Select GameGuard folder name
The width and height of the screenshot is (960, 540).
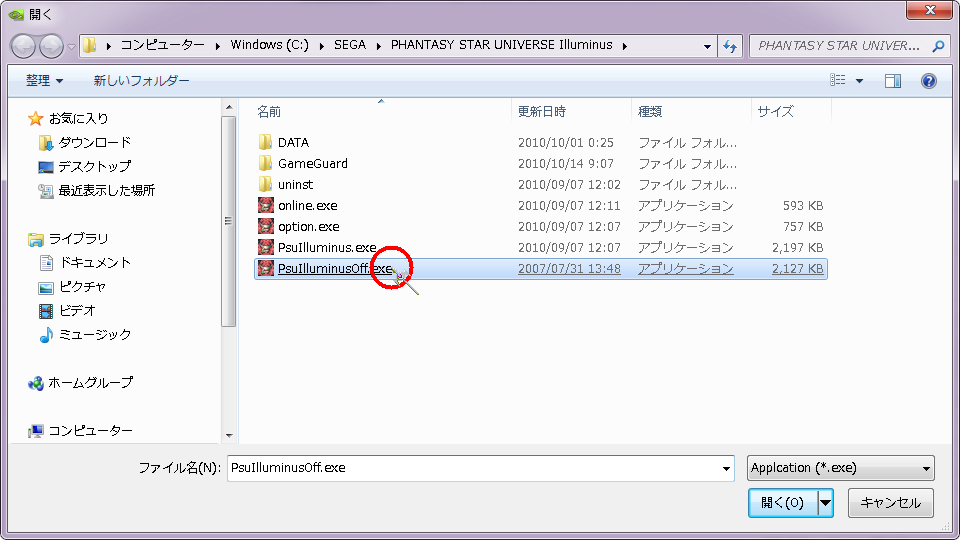(313, 163)
